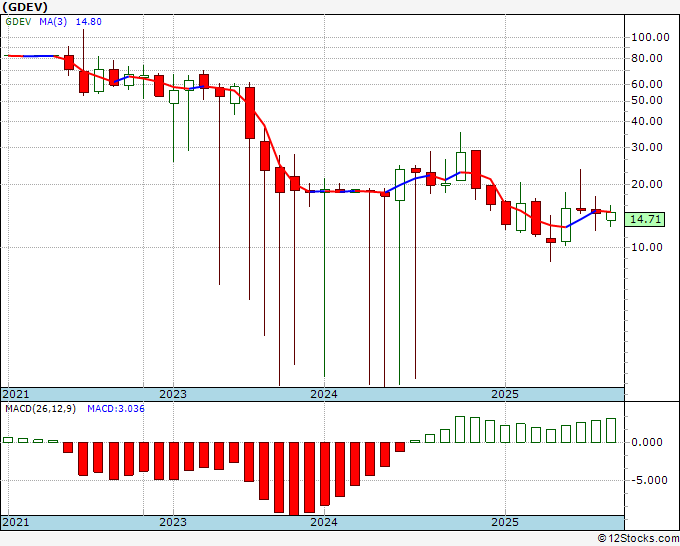Click the 10.00 price axis label
Viewport: 680px width, 546px height.
click(647, 247)
